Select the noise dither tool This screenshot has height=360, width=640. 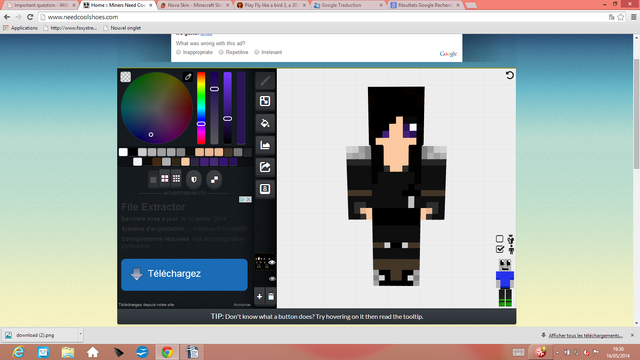click(x=265, y=101)
